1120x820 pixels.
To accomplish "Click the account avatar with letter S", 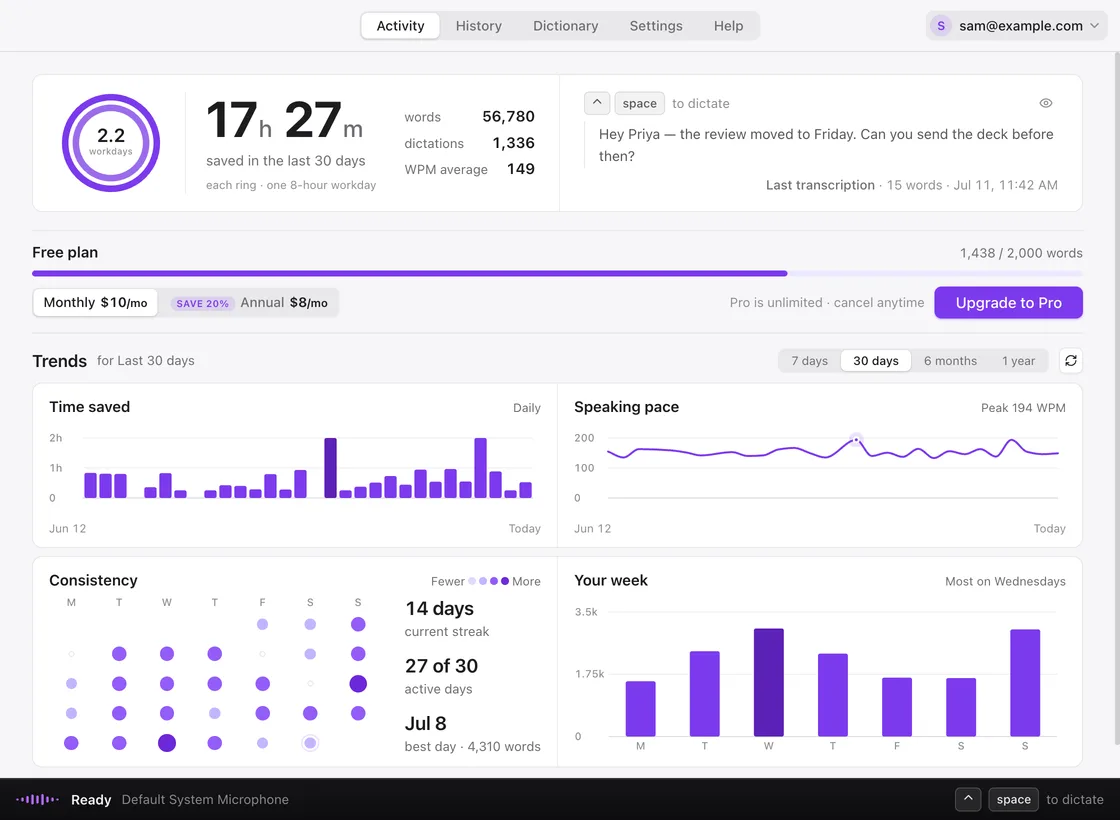I will pyautogui.click(x=941, y=26).
